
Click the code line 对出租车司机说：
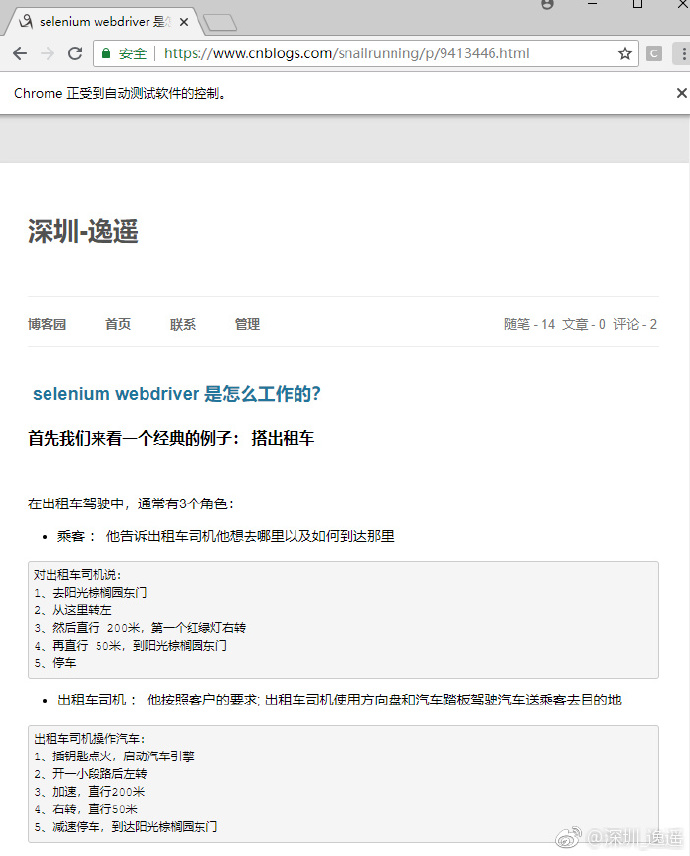78,575
